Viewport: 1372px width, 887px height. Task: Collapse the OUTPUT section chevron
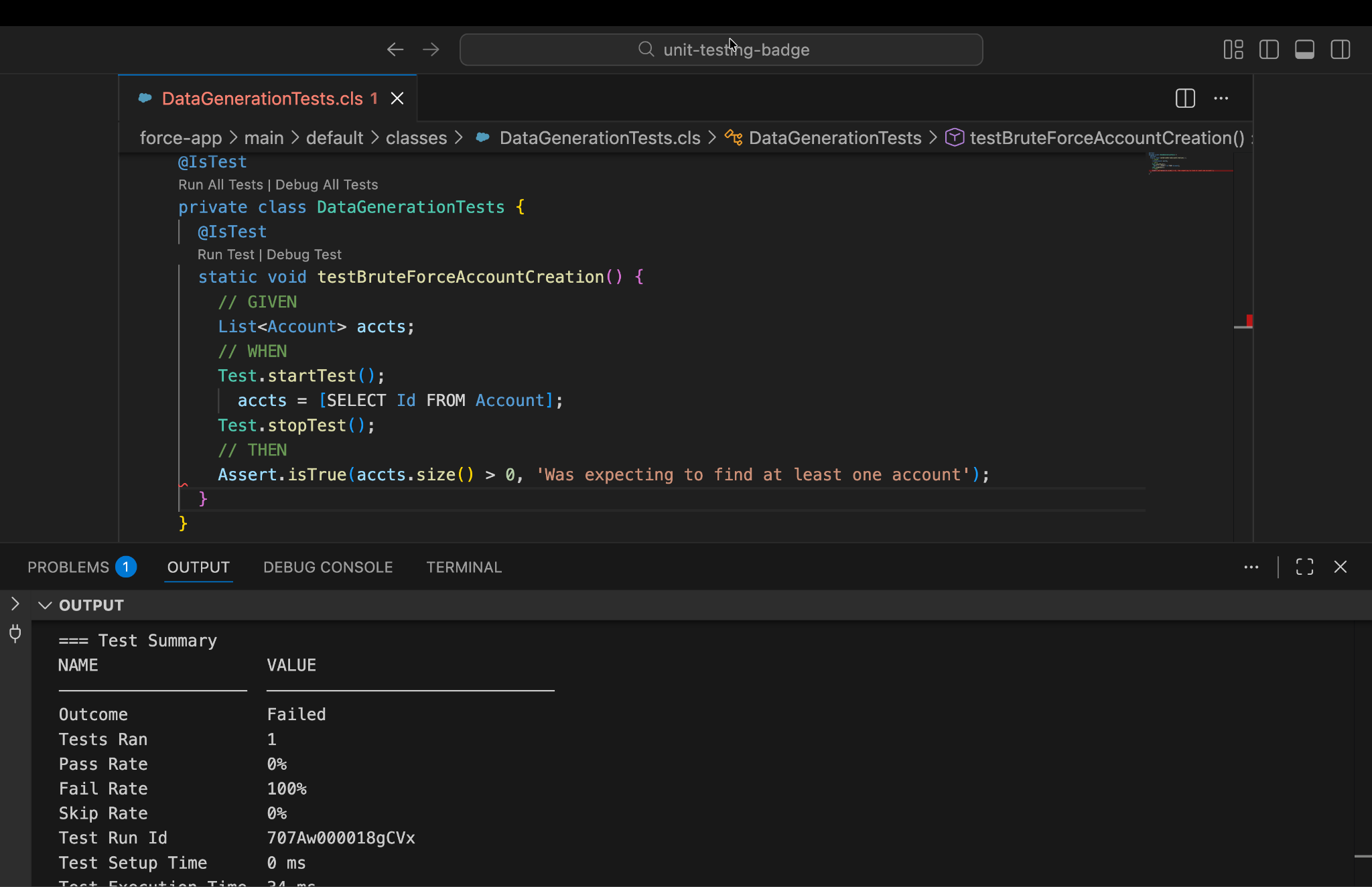click(x=45, y=606)
